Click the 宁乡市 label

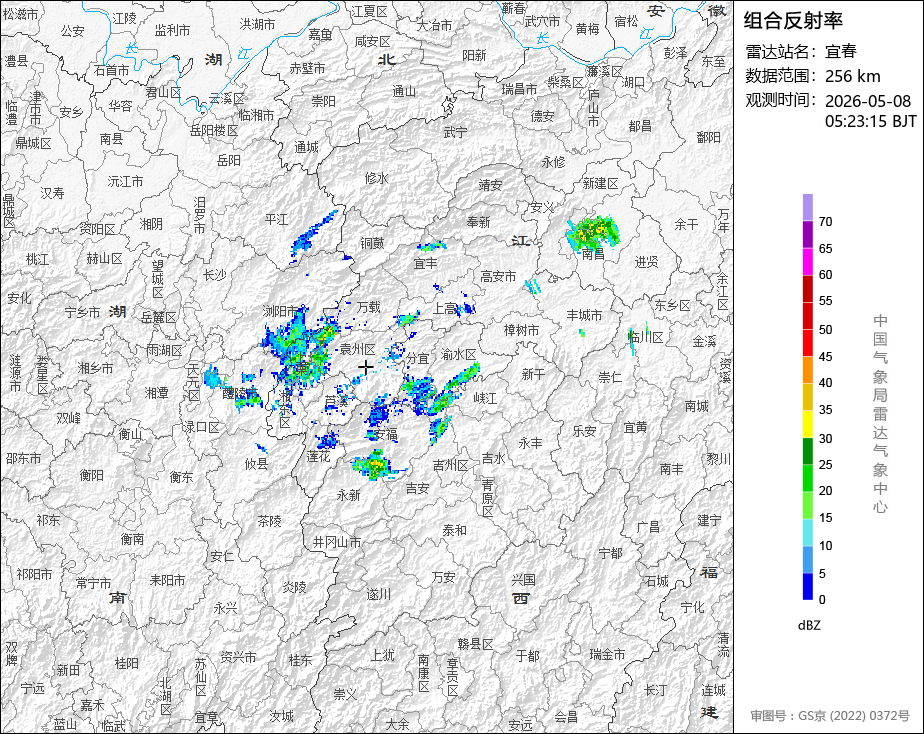[83, 312]
